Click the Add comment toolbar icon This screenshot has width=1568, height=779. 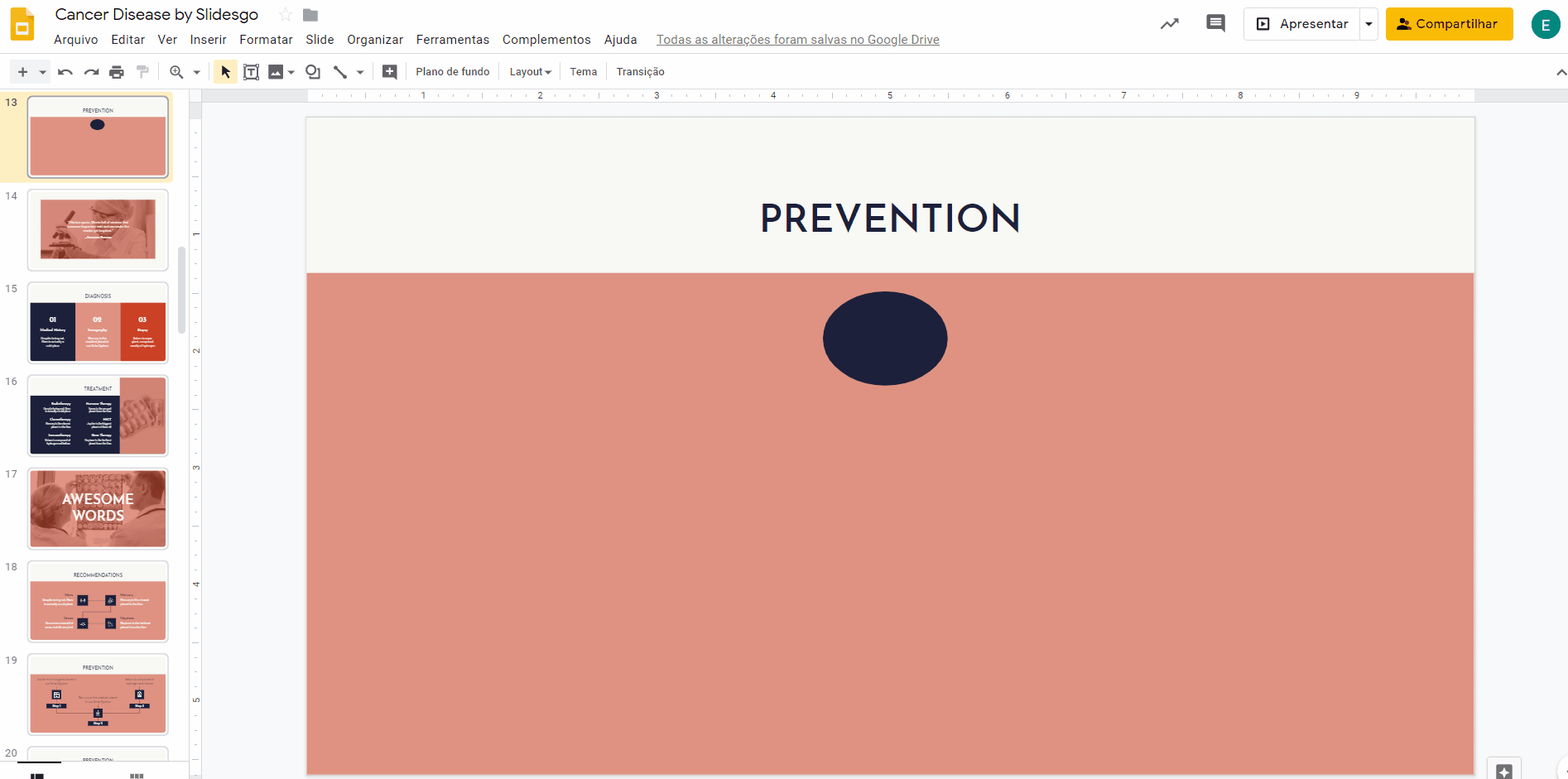coord(389,72)
